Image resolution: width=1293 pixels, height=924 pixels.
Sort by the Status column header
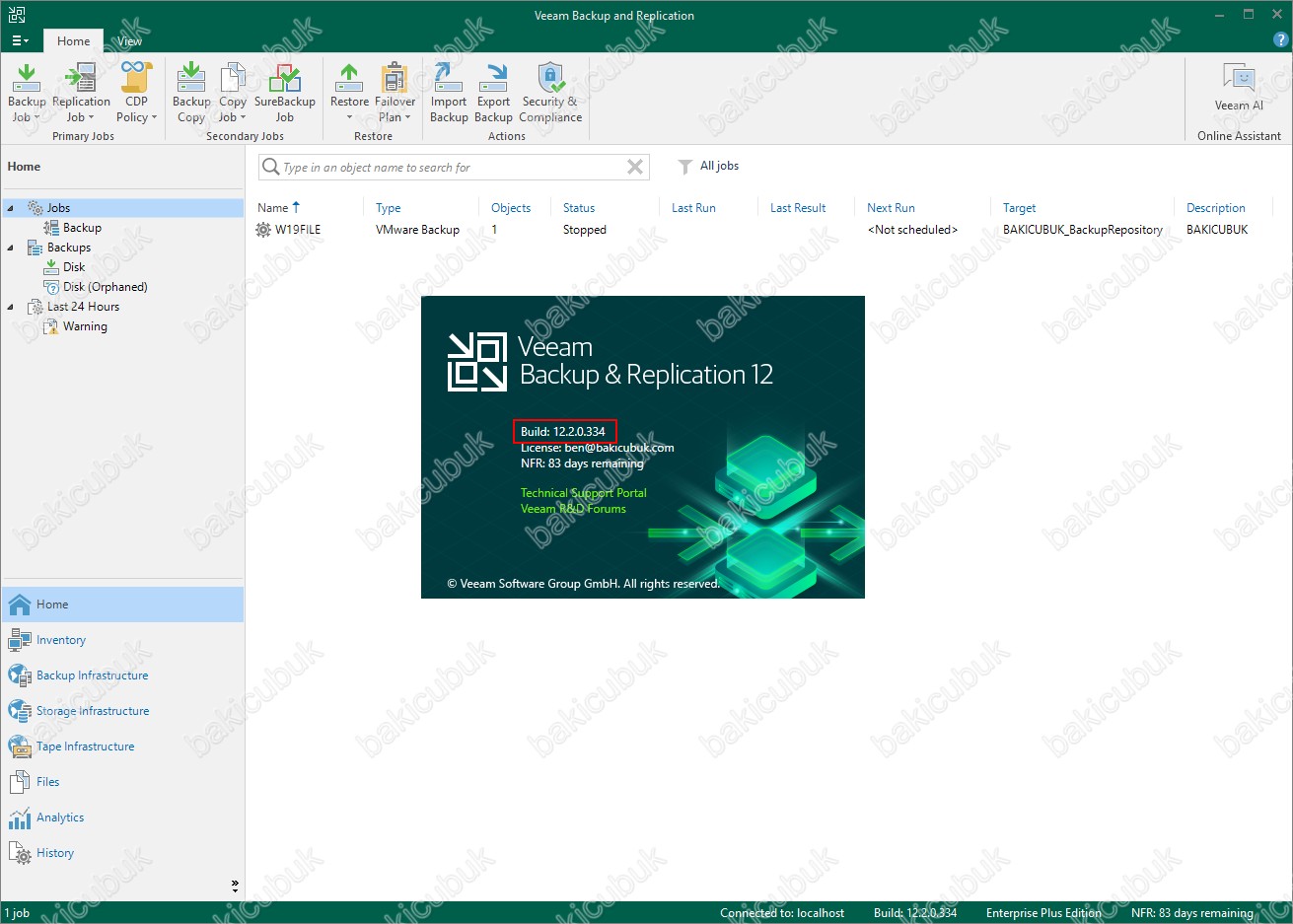pos(579,208)
